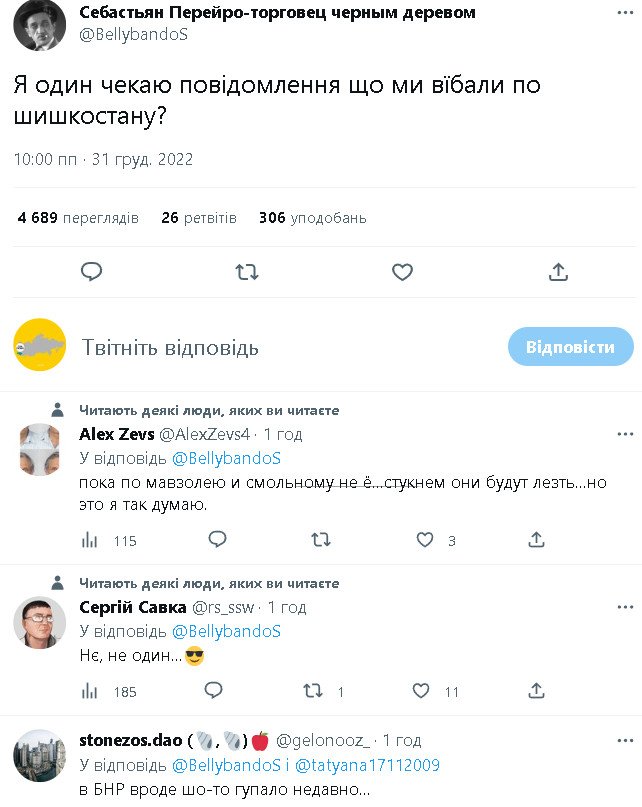Open Сергій Савка profile avatar

[x=40, y=623]
